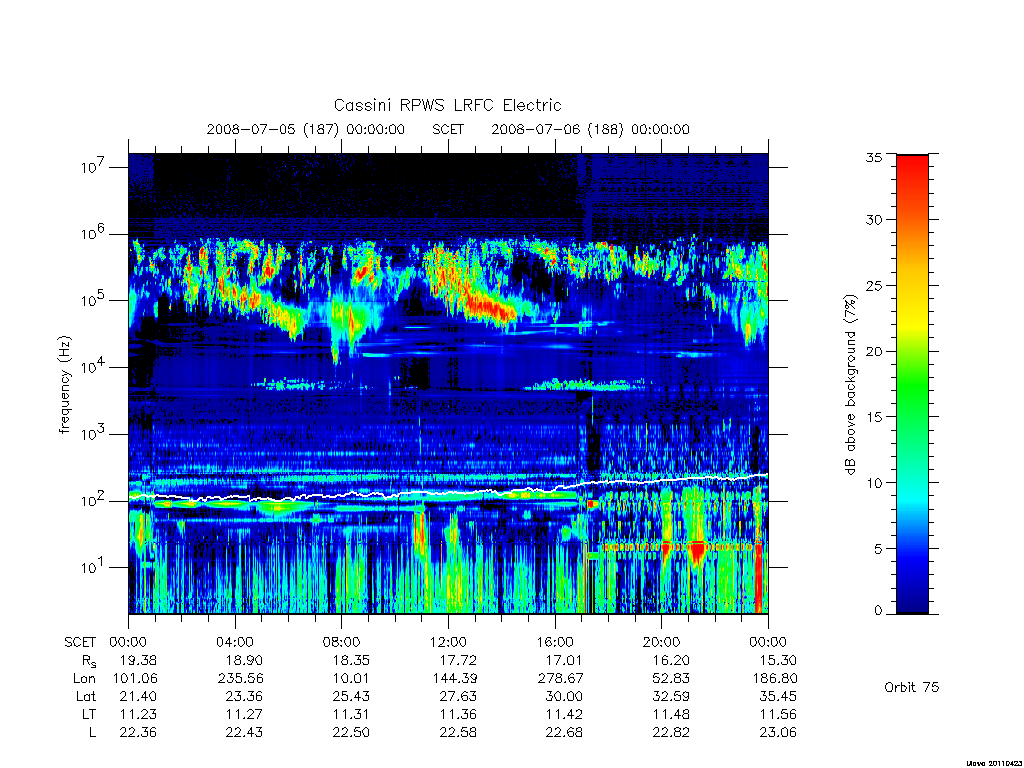Click the 'Lat' row label

pyautogui.click(x=86, y=697)
